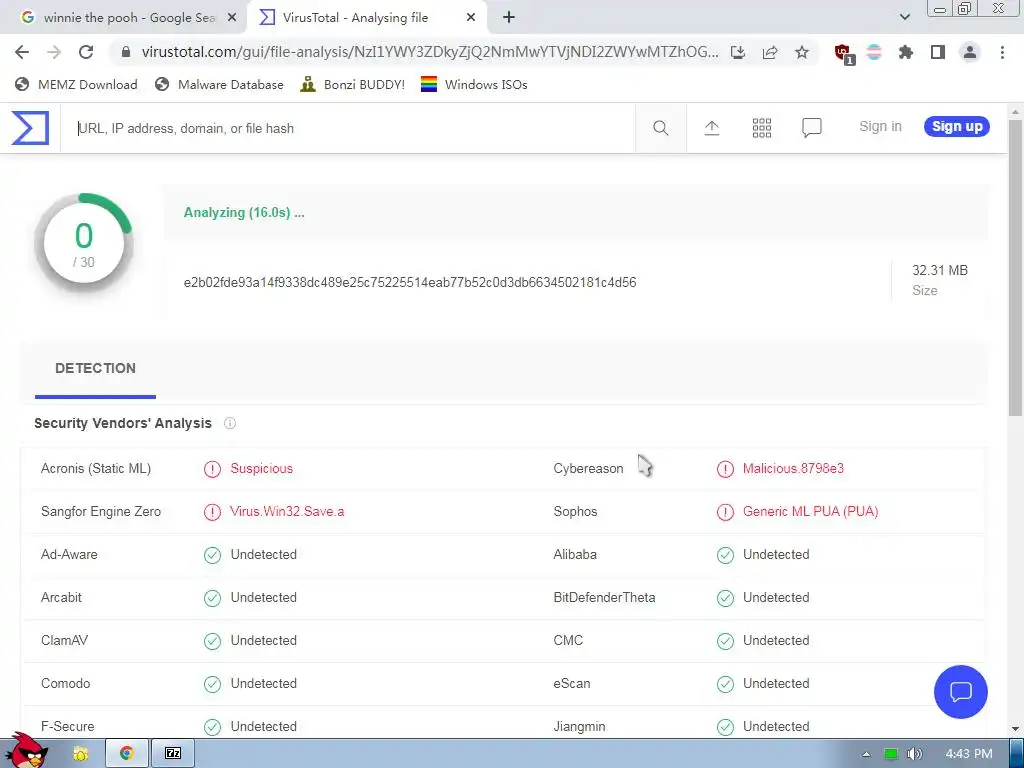Click the green network tray icon
The height and width of the screenshot is (768, 1024).
pos(891,754)
